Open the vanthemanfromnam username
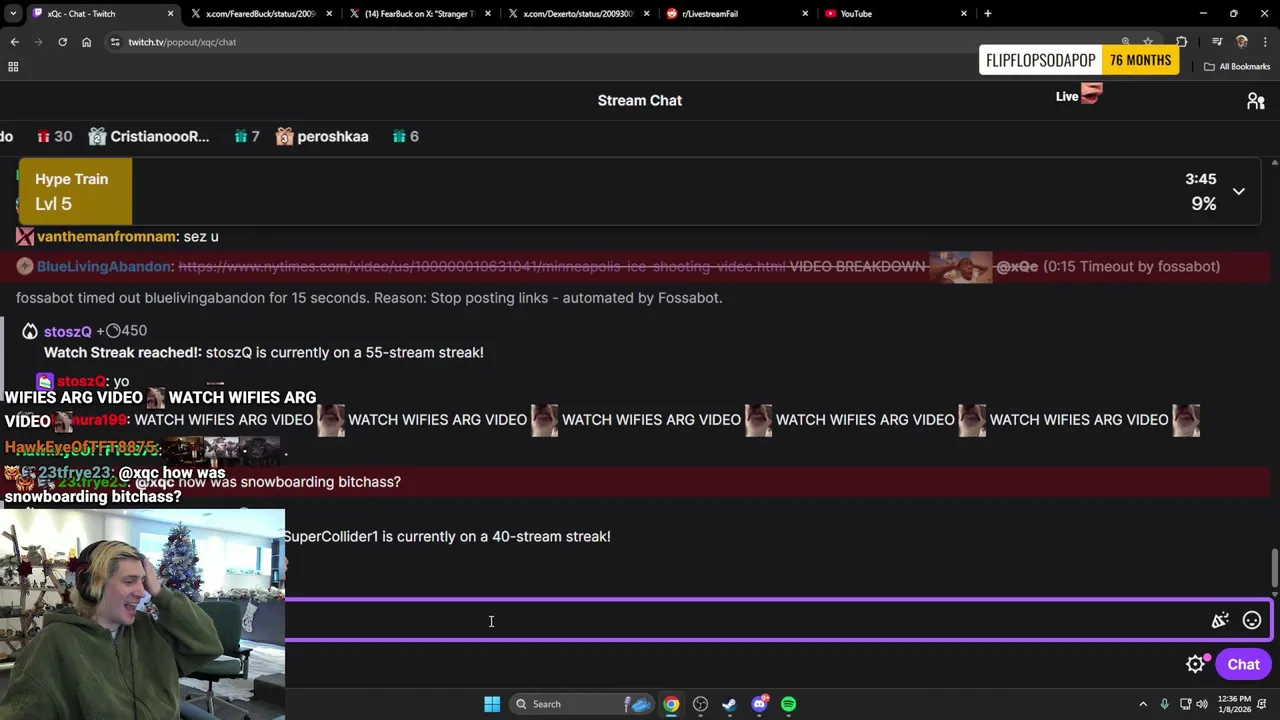 tap(107, 236)
